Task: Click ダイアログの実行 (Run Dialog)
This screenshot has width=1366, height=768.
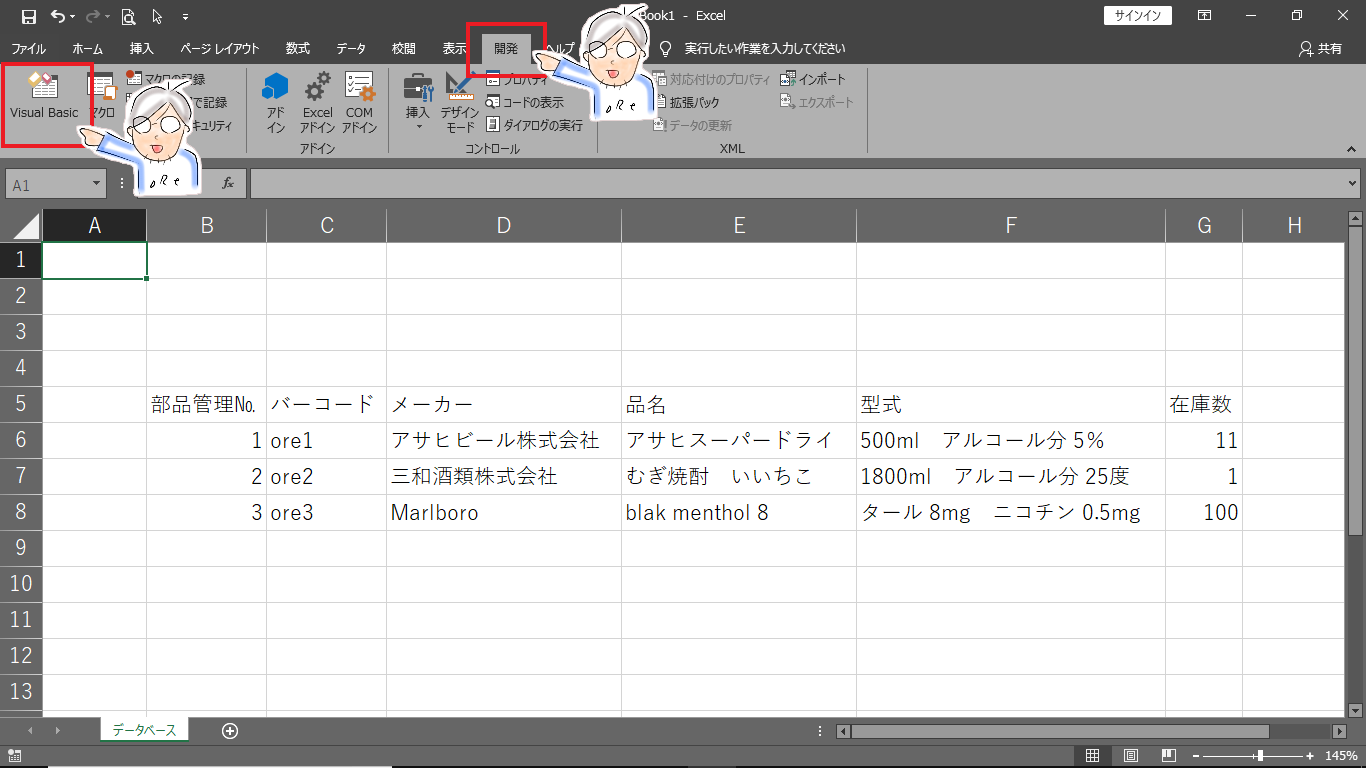Action: click(x=534, y=125)
